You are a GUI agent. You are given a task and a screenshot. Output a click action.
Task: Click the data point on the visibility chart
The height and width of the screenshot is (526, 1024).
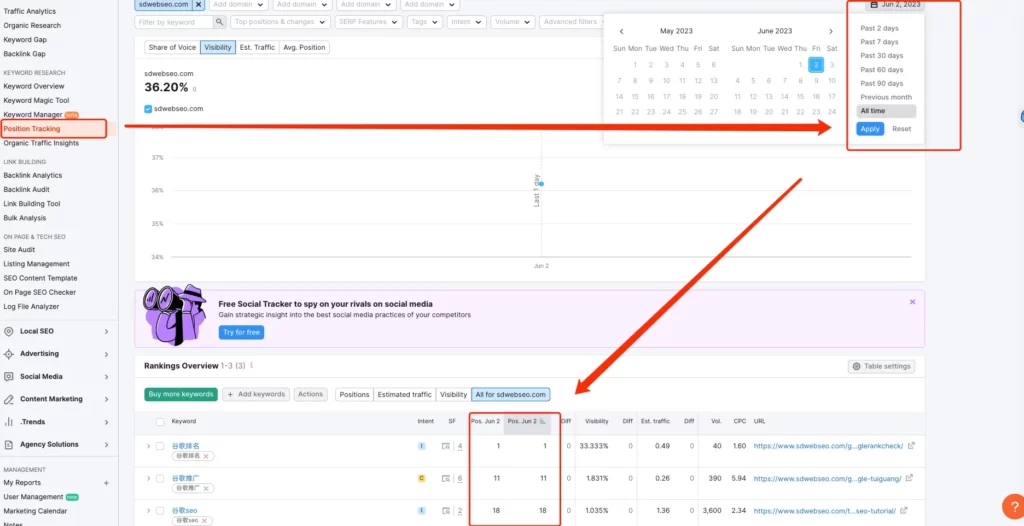(541, 184)
